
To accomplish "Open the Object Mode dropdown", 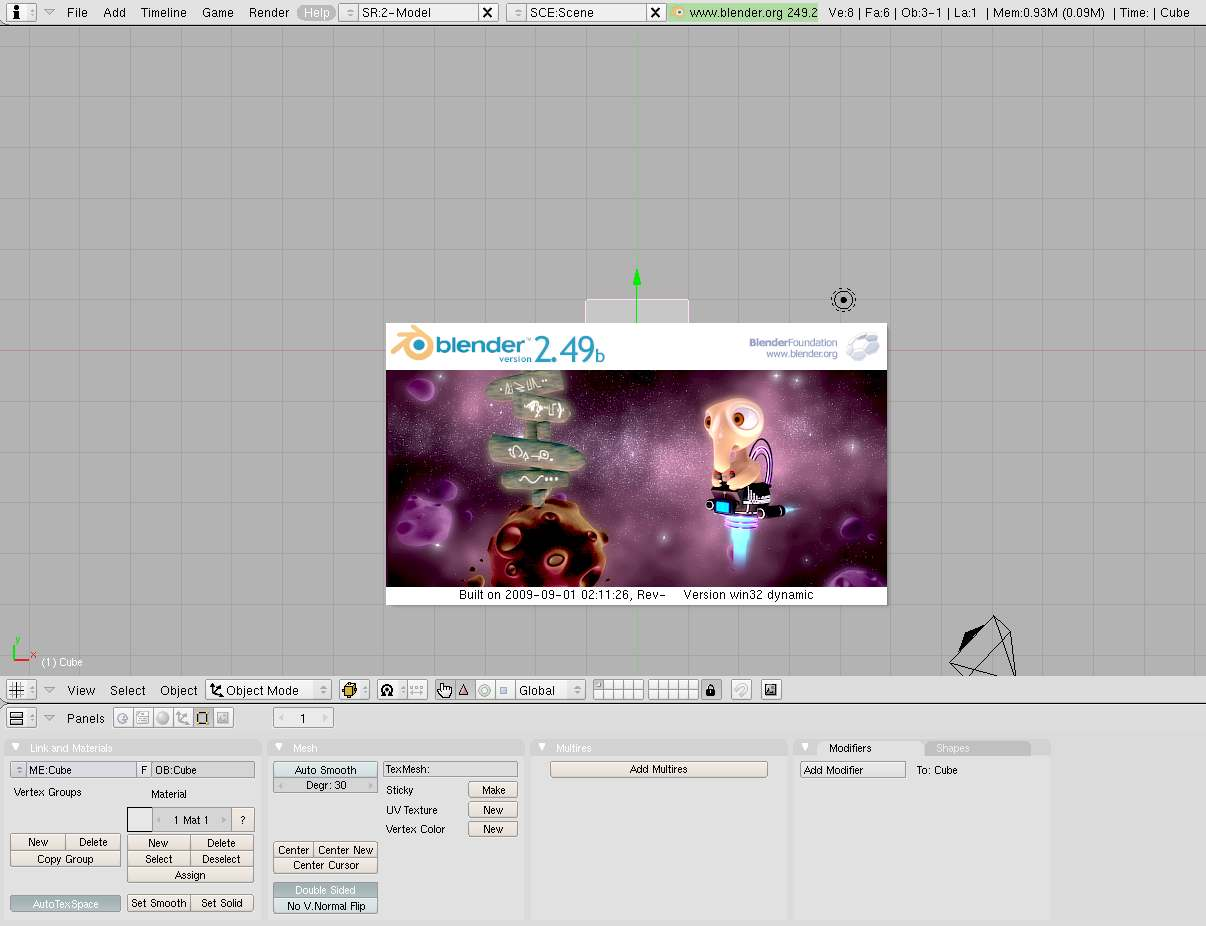I will coord(269,690).
